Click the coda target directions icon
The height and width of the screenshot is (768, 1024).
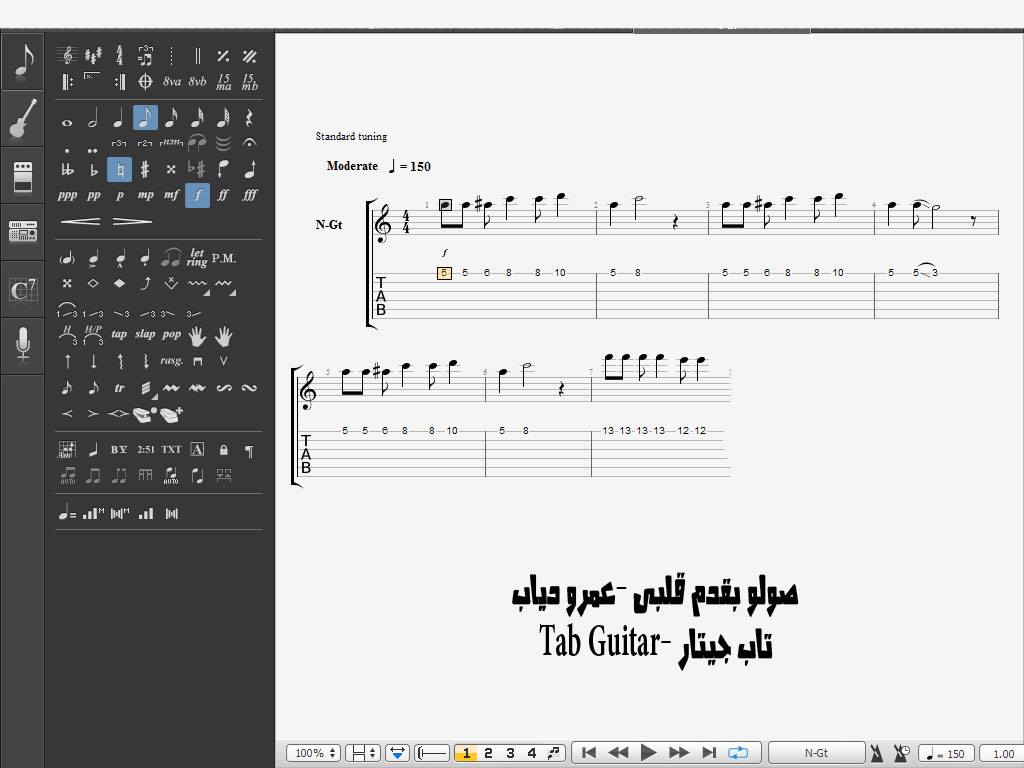point(145,82)
